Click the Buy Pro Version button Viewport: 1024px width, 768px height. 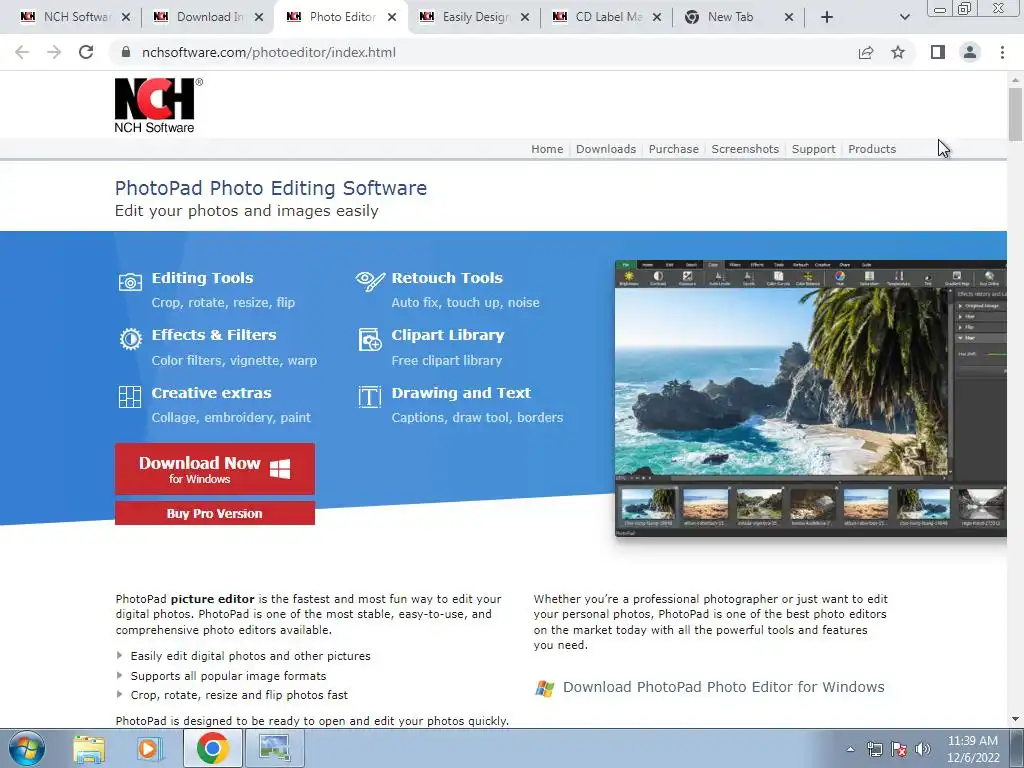coord(215,513)
